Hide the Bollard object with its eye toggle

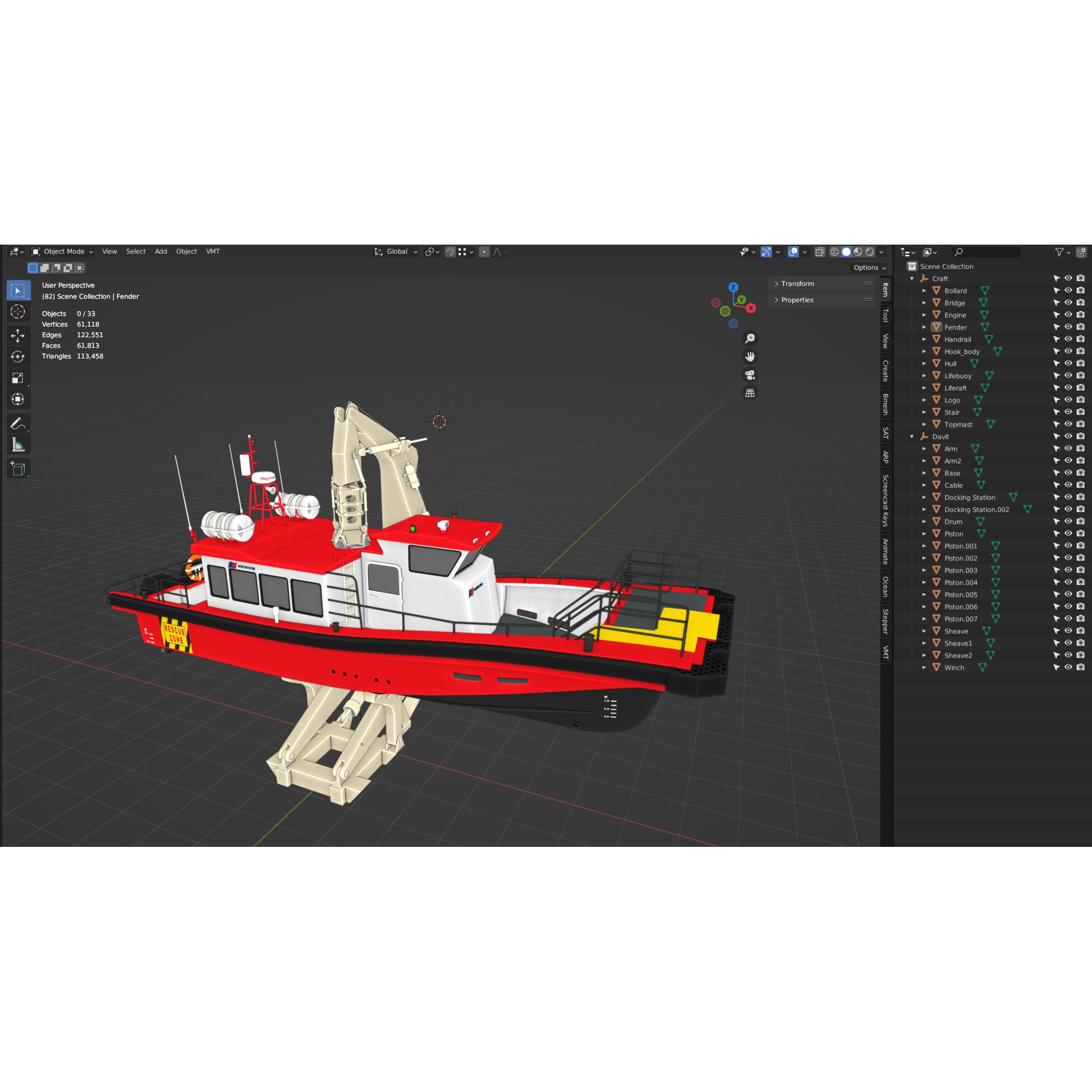click(1068, 290)
